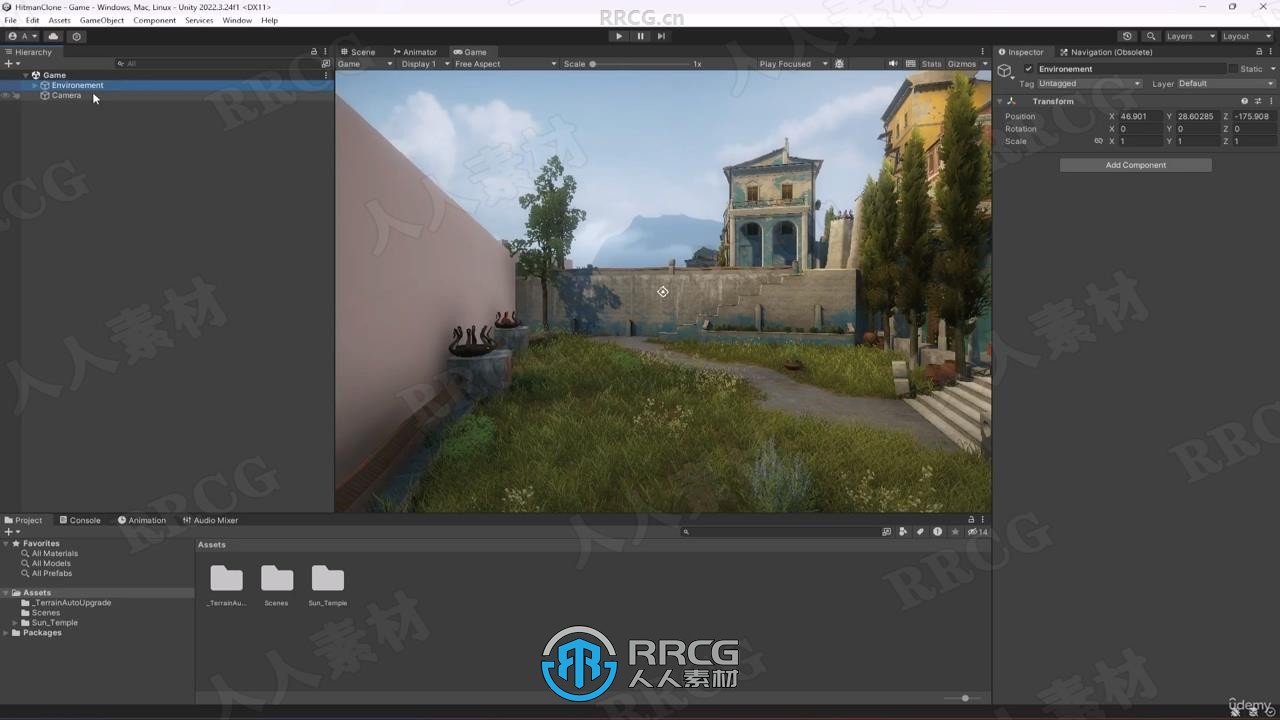Open the account dropdown in the toolbar

pos(22,36)
